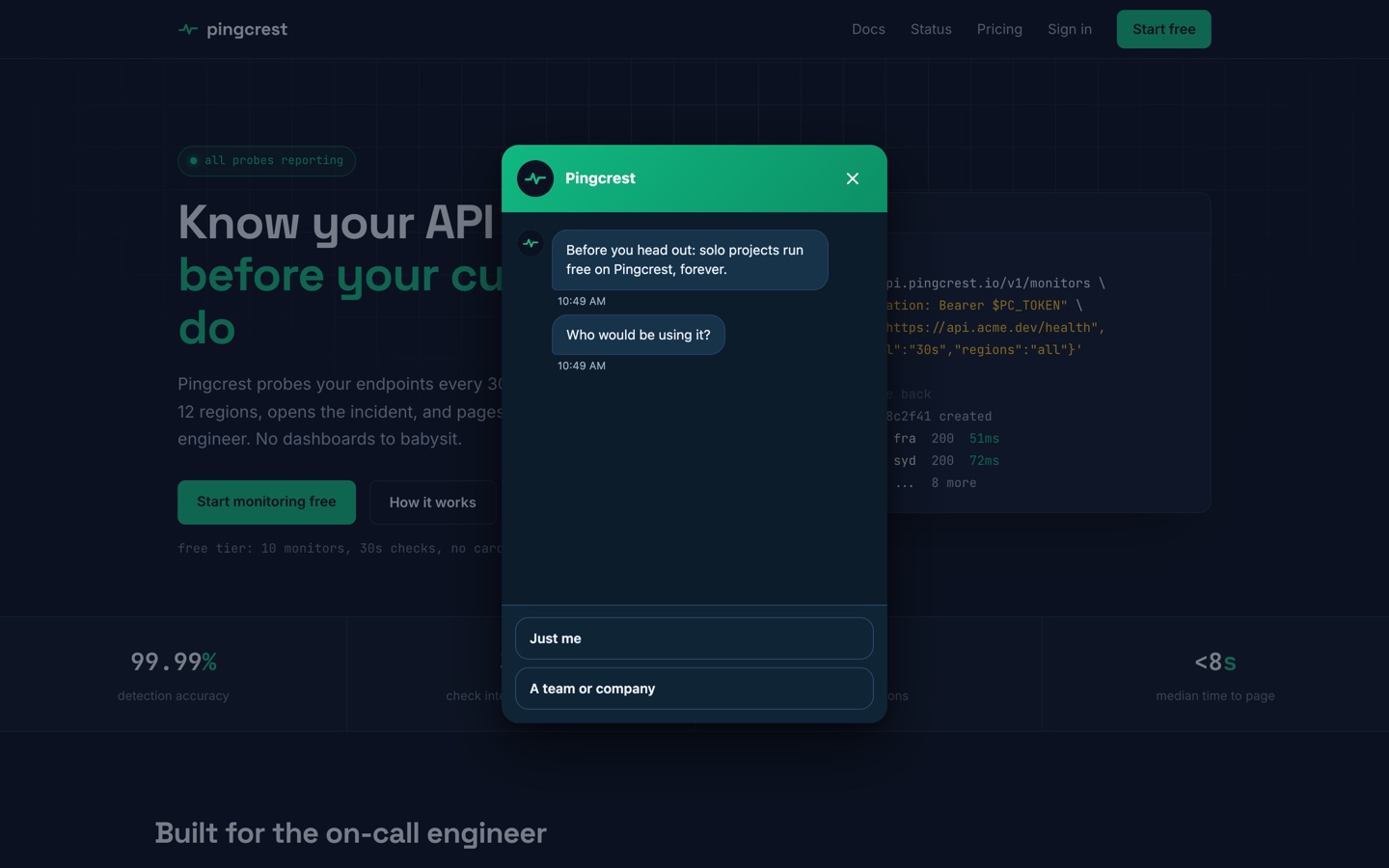Click the pingcrest pulse logo icon in navbar
The width and height of the screenshot is (1389, 868).
pos(188,30)
